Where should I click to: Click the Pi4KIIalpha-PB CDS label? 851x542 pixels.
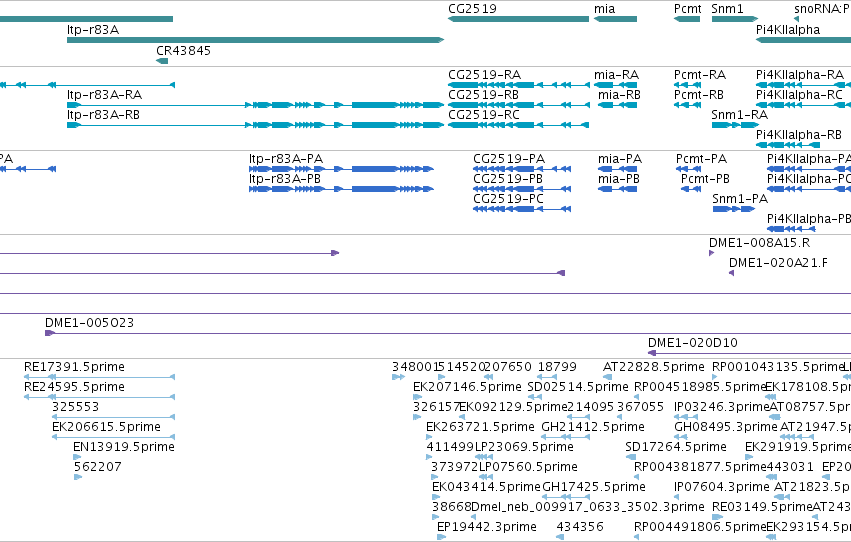(x=809, y=218)
